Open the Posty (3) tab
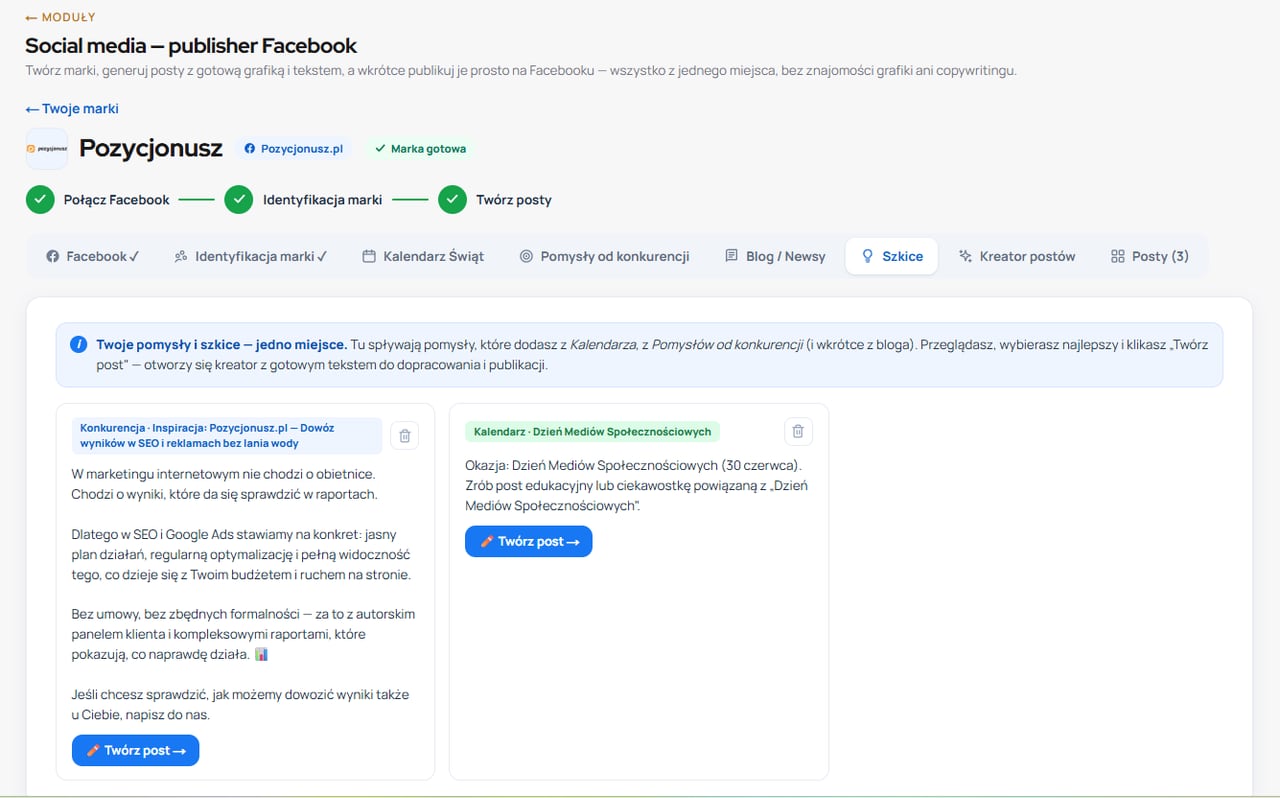This screenshot has width=1280, height=798. [1149, 256]
